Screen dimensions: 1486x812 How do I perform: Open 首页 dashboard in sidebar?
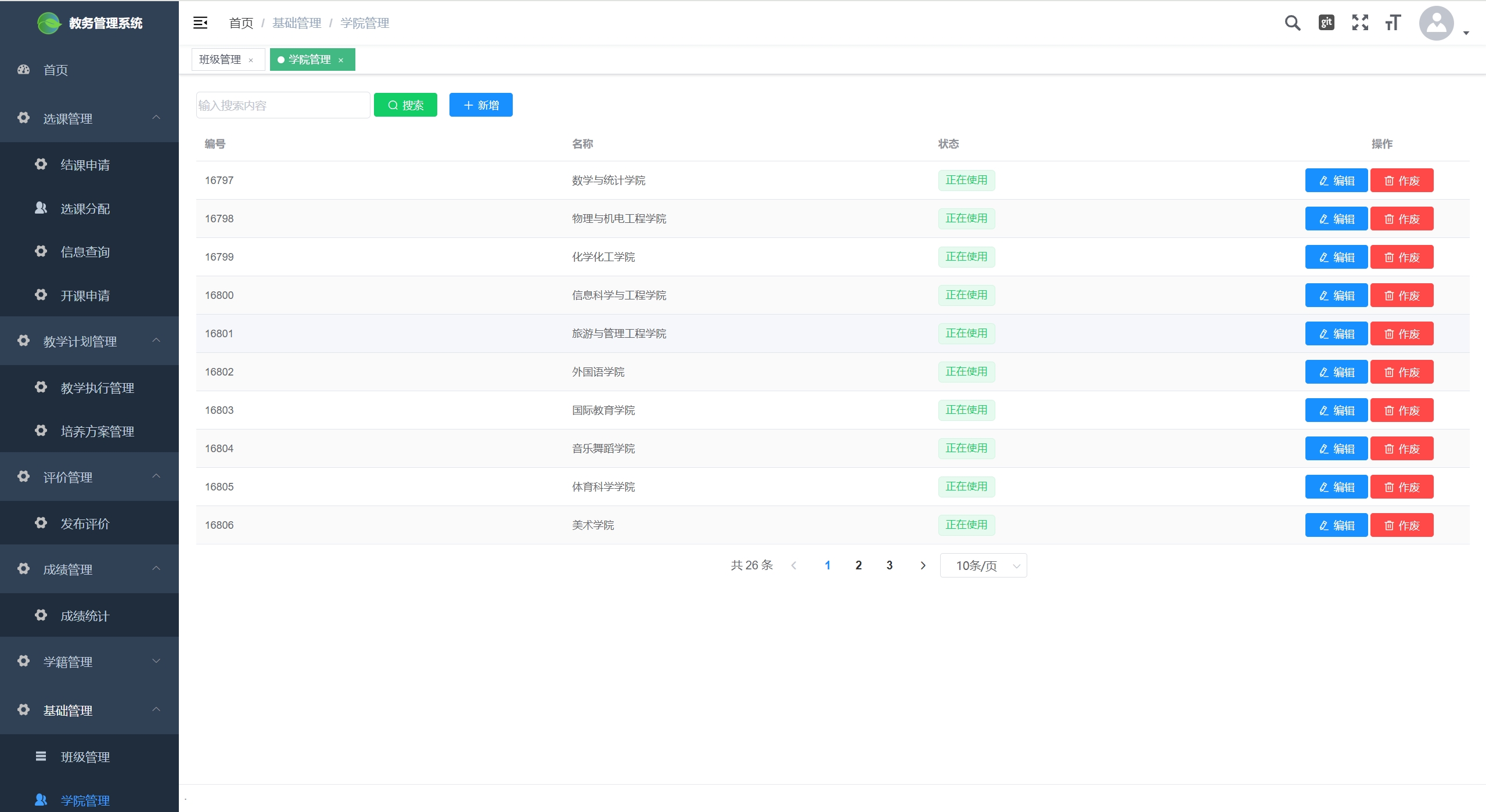(56, 70)
